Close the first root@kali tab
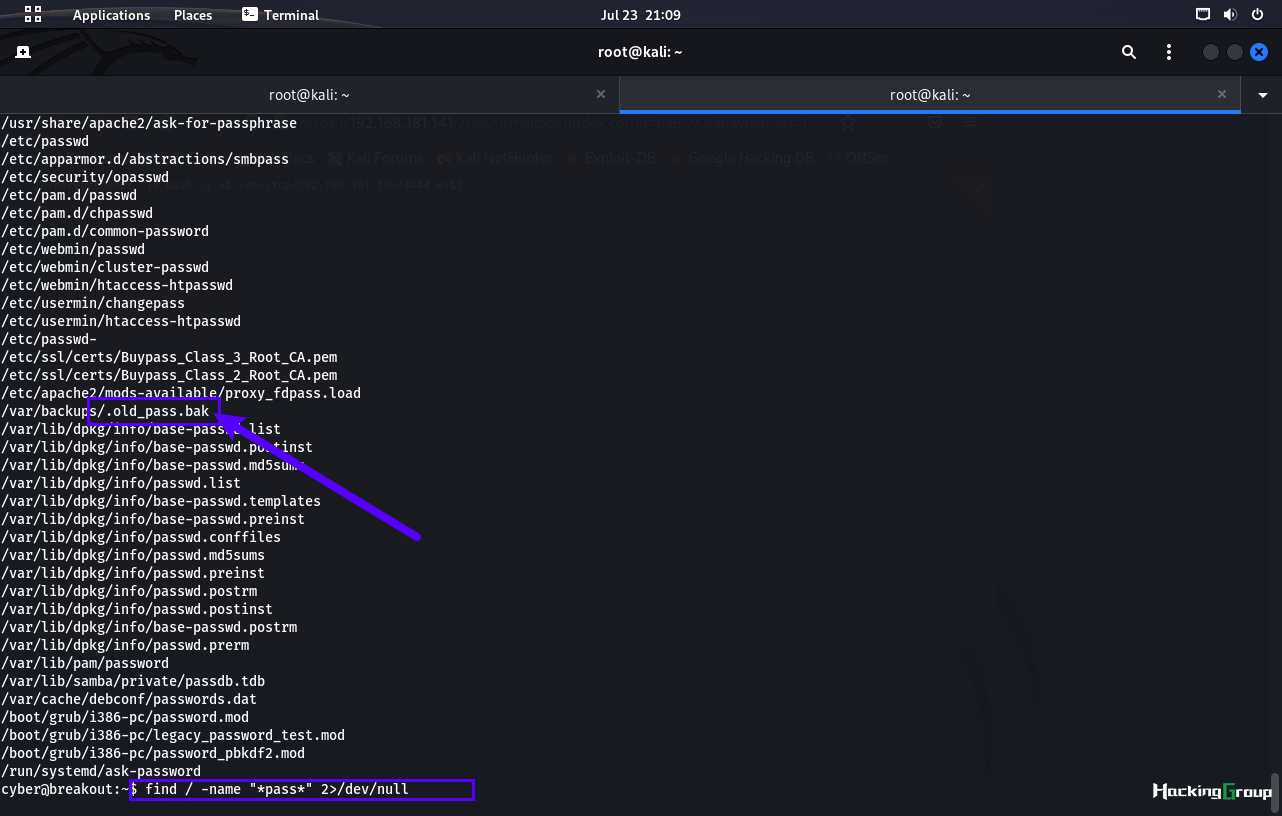The image size is (1282, 816). pos(601,94)
